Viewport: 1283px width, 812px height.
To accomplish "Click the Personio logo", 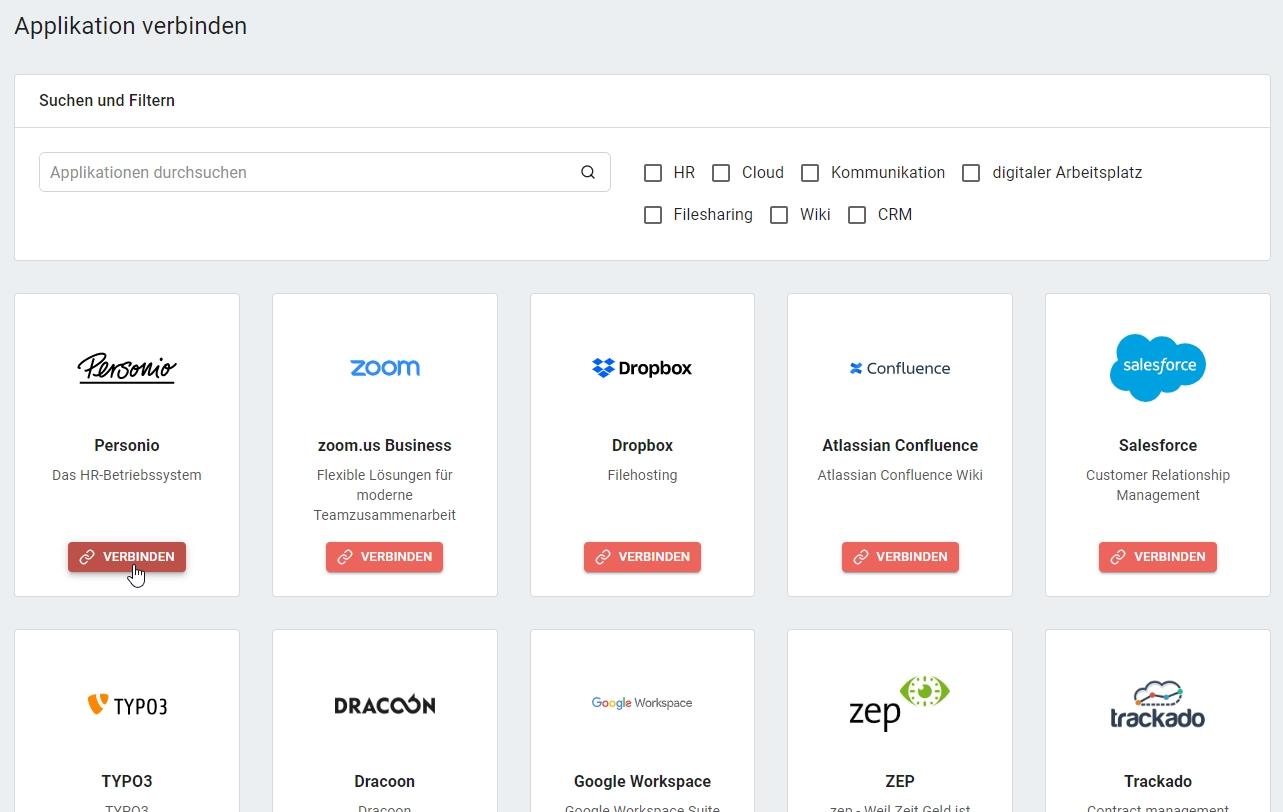I will point(127,368).
